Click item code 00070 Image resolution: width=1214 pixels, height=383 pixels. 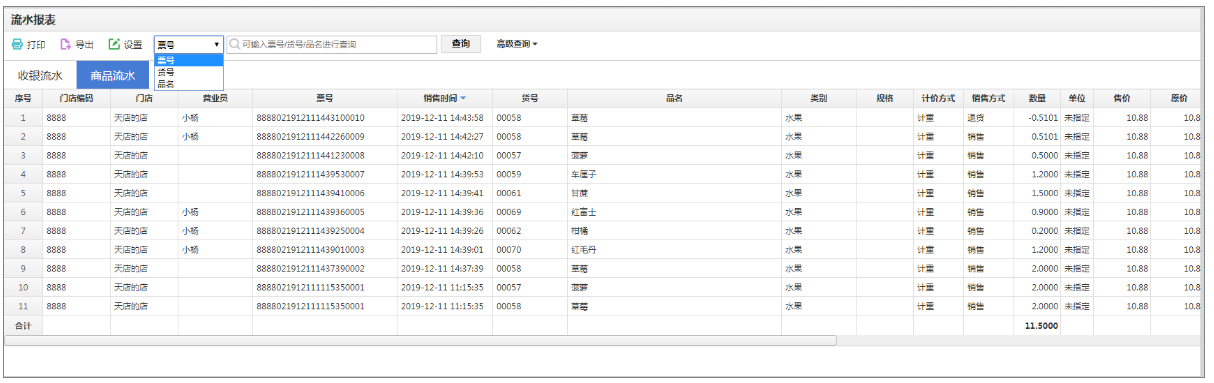pos(509,250)
